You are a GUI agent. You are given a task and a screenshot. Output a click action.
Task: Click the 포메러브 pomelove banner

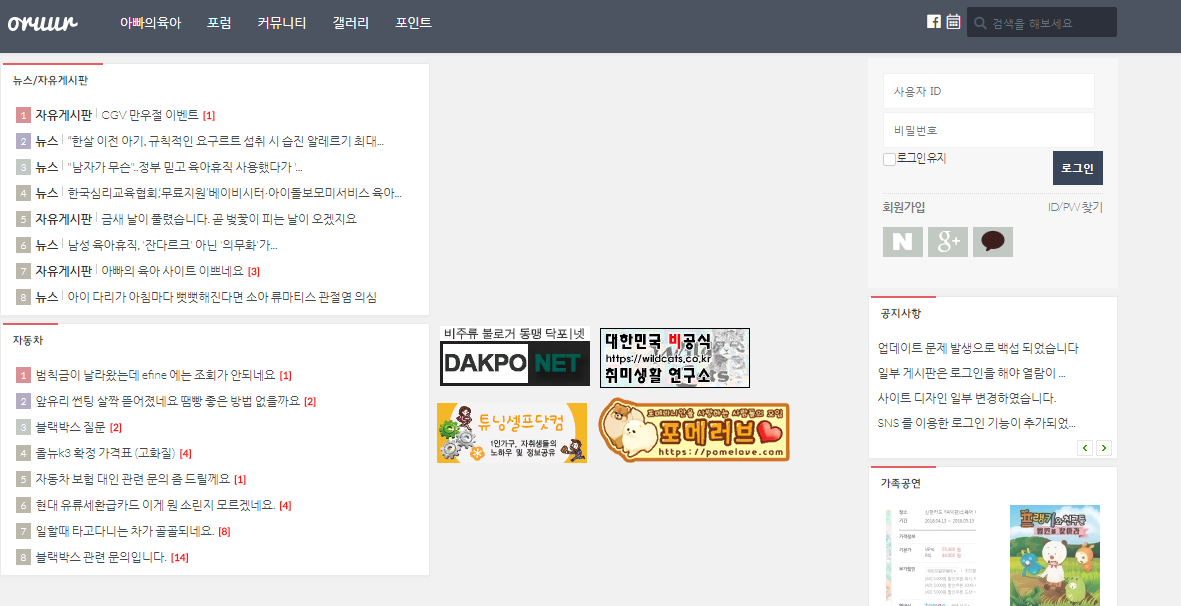[x=693, y=430]
